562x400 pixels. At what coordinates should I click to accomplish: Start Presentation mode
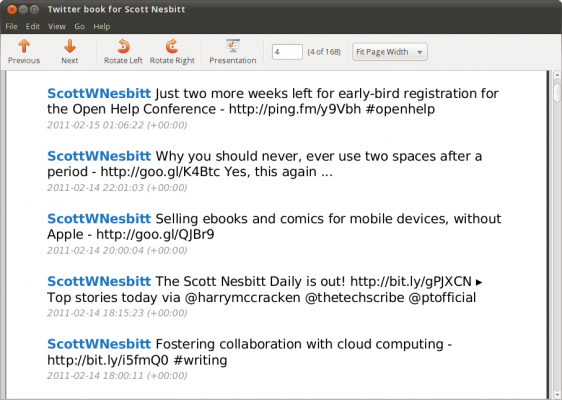(x=233, y=52)
